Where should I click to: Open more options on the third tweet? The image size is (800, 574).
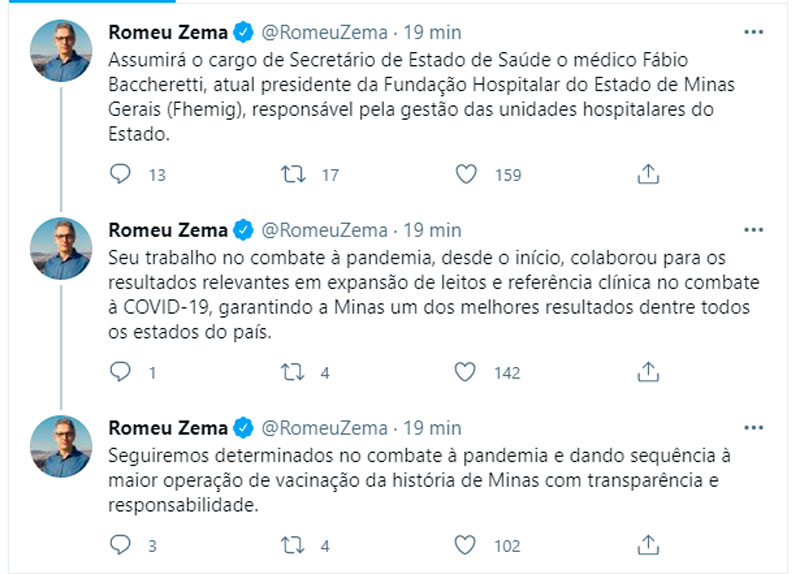[x=755, y=427]
